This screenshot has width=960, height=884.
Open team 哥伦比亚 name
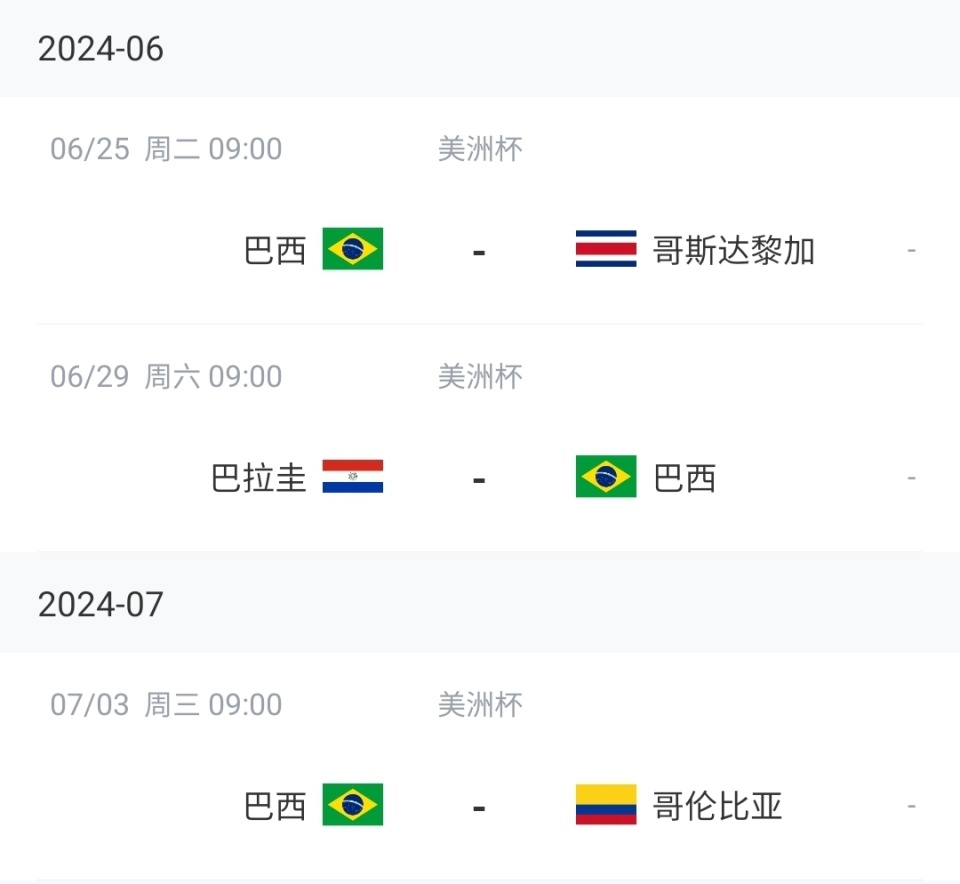tap(718, 806)
